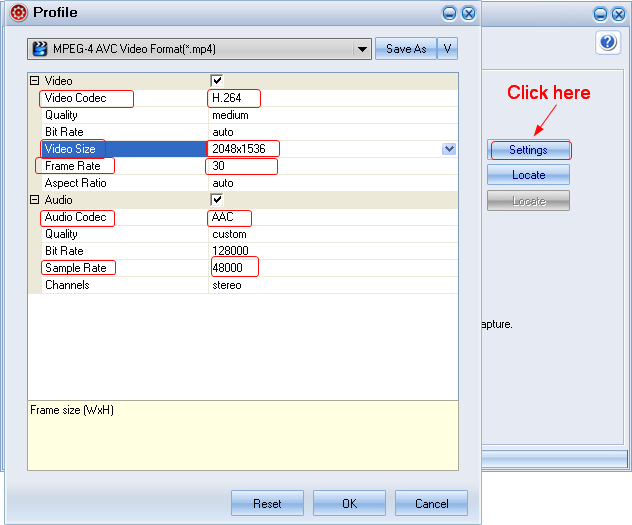
Task: Minimize the Profile dialog
Action: [x=449, y=13]
